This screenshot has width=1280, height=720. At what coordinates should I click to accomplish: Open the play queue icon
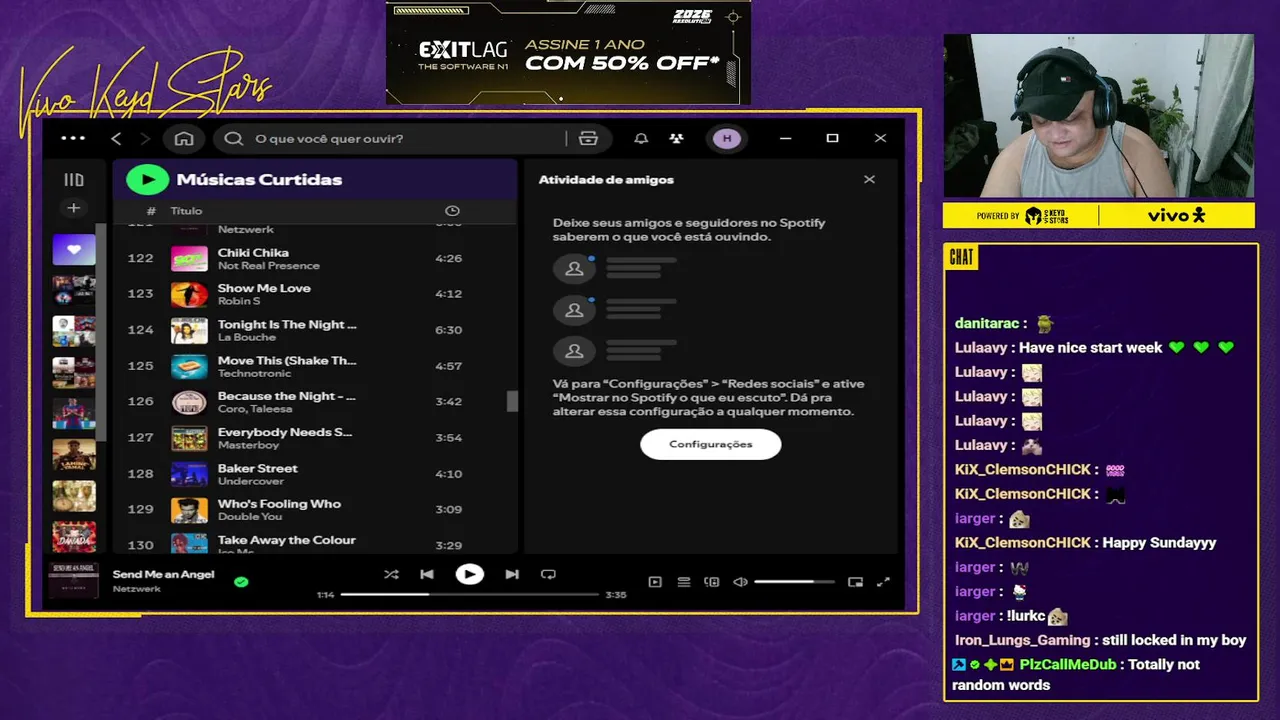[684, 581]
